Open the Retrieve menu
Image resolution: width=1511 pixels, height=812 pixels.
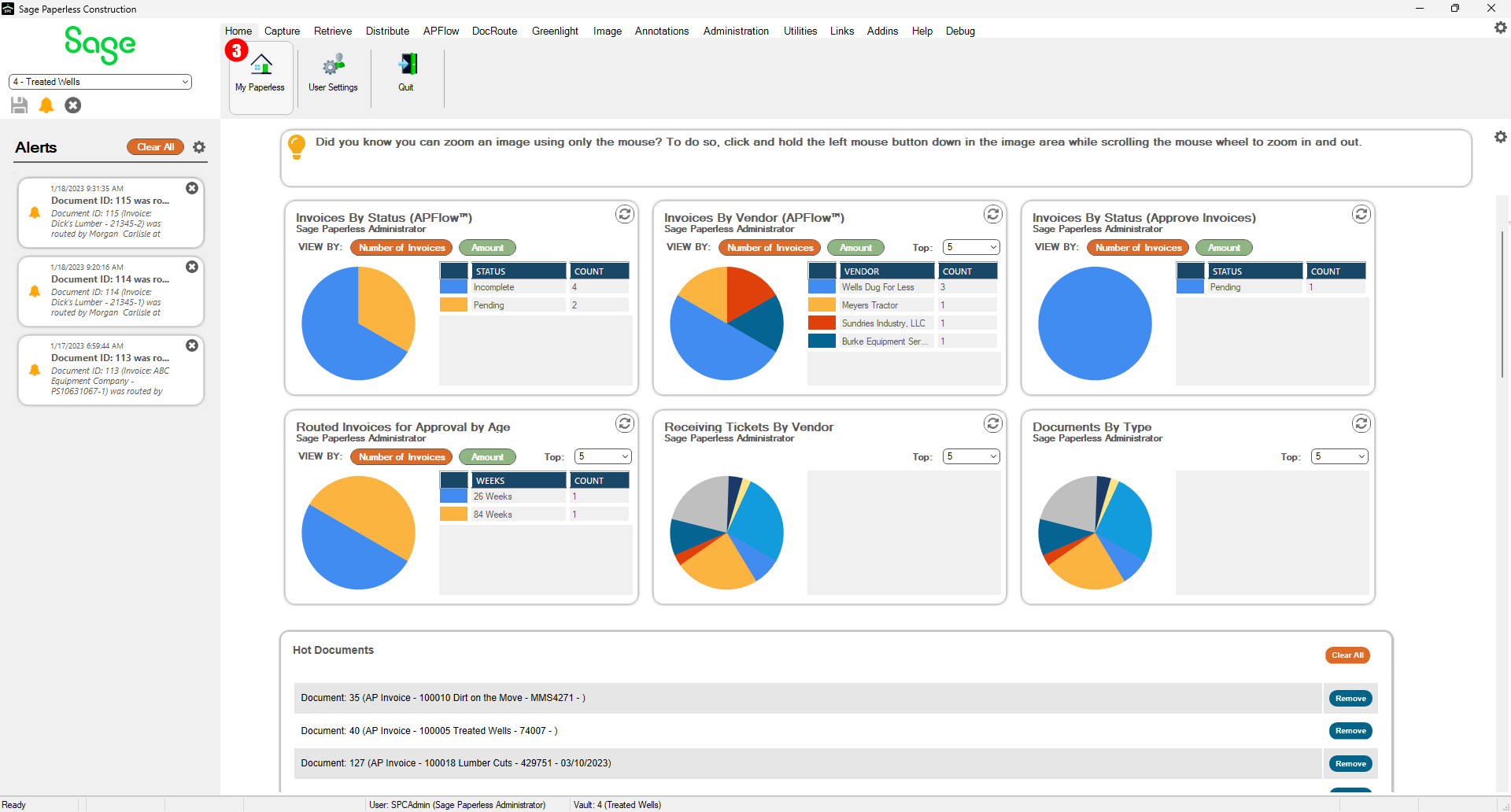333,31
